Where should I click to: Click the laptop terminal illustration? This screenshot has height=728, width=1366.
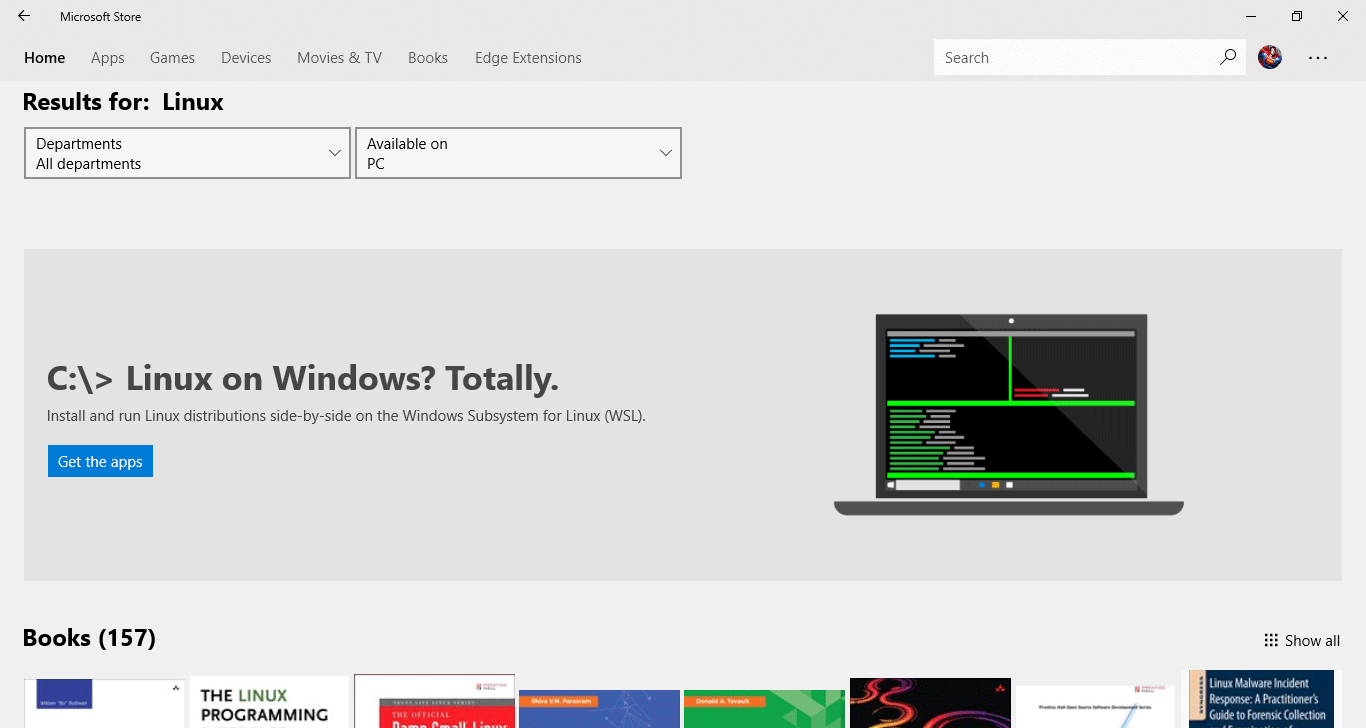point(1009,414)
